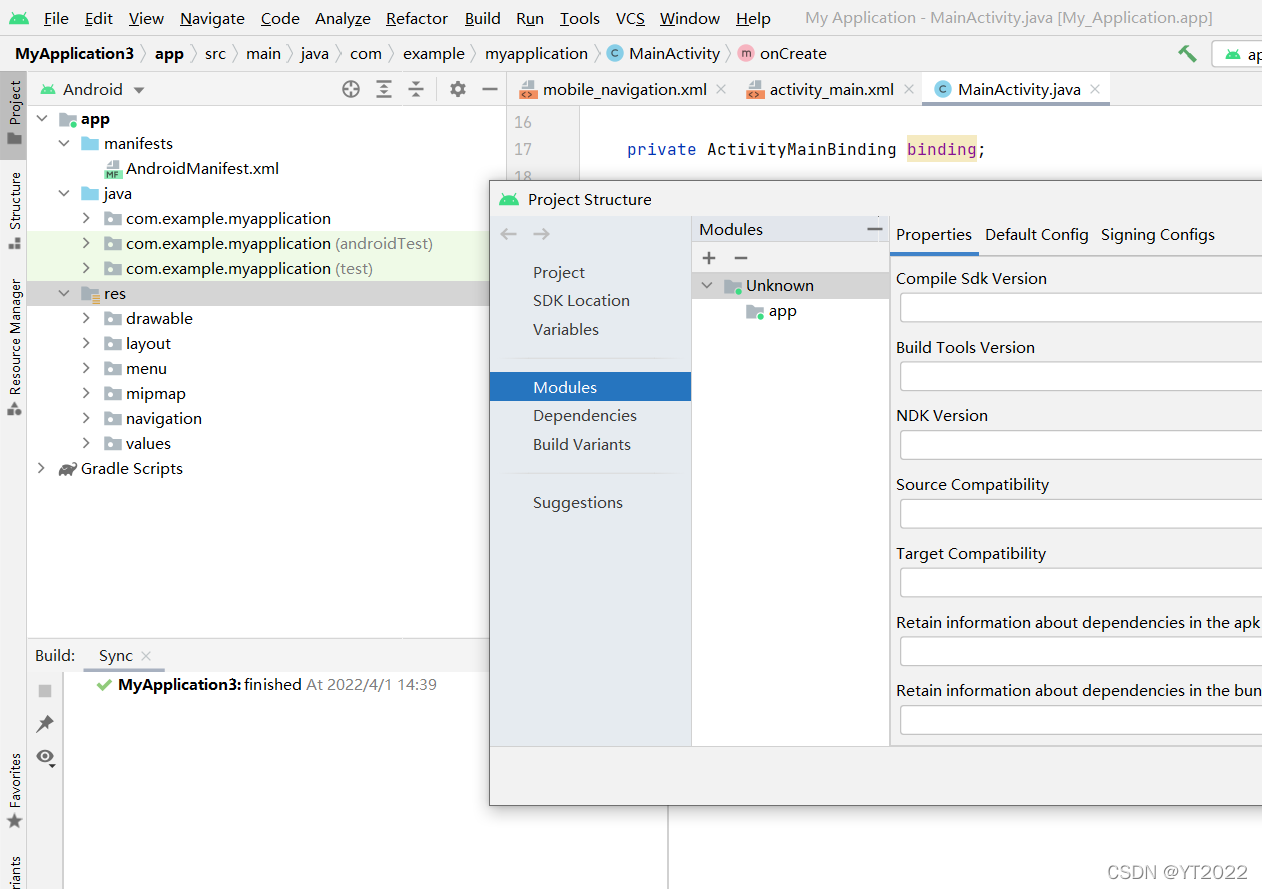Image resolution: width=1262 pixels, height=889 pixels.
Task: Expand the layout folder
Action: [x=86, y=344]
